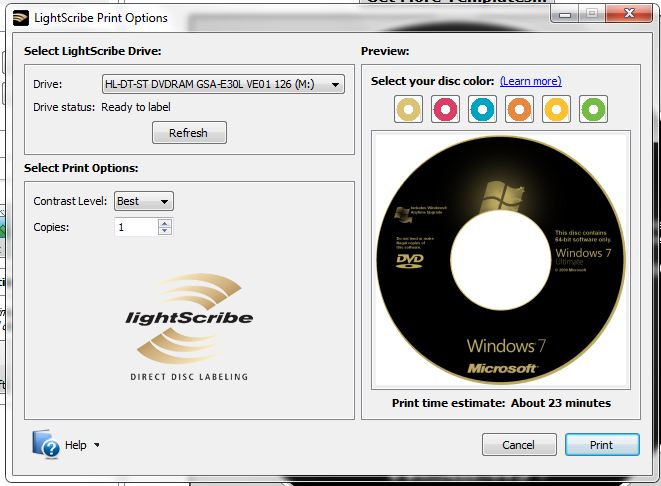The width and height of the screenshot is (661, 486).
Task: Click the Cancel button
Action: tap(519, 445)
